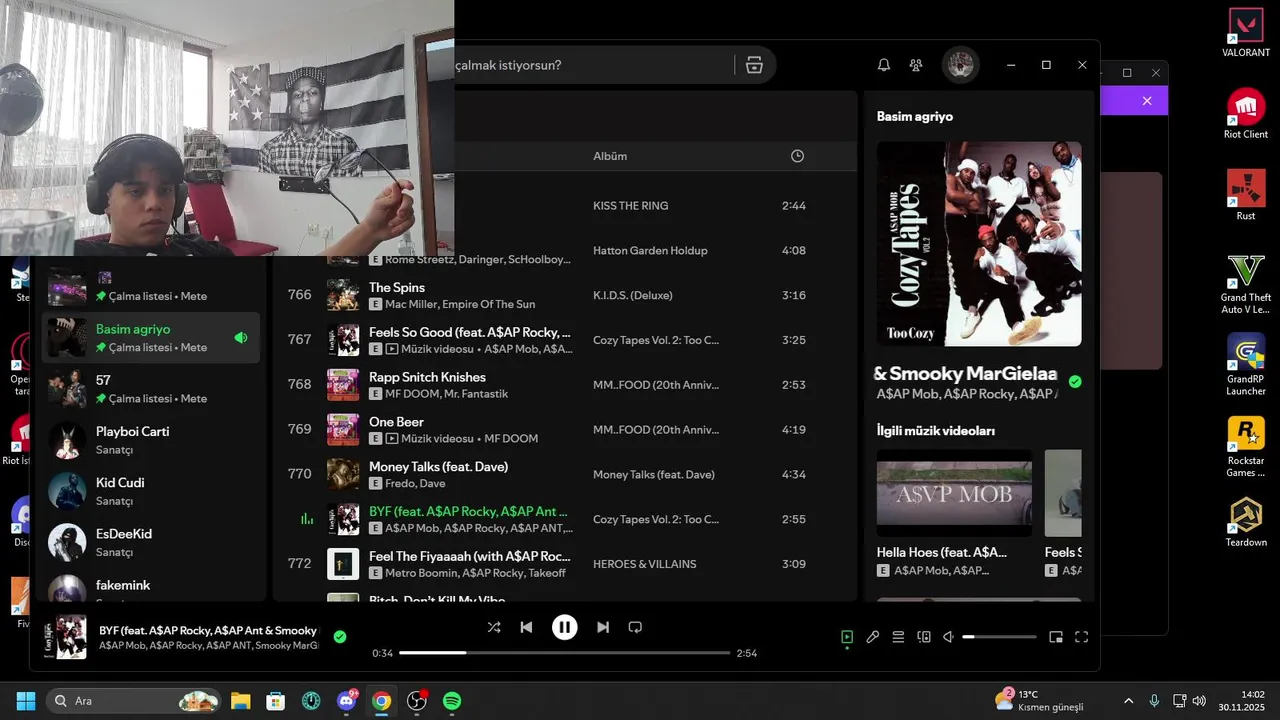
Task: Open K.I.D.S. (Deluxe) album link
Action: (633, 295)
